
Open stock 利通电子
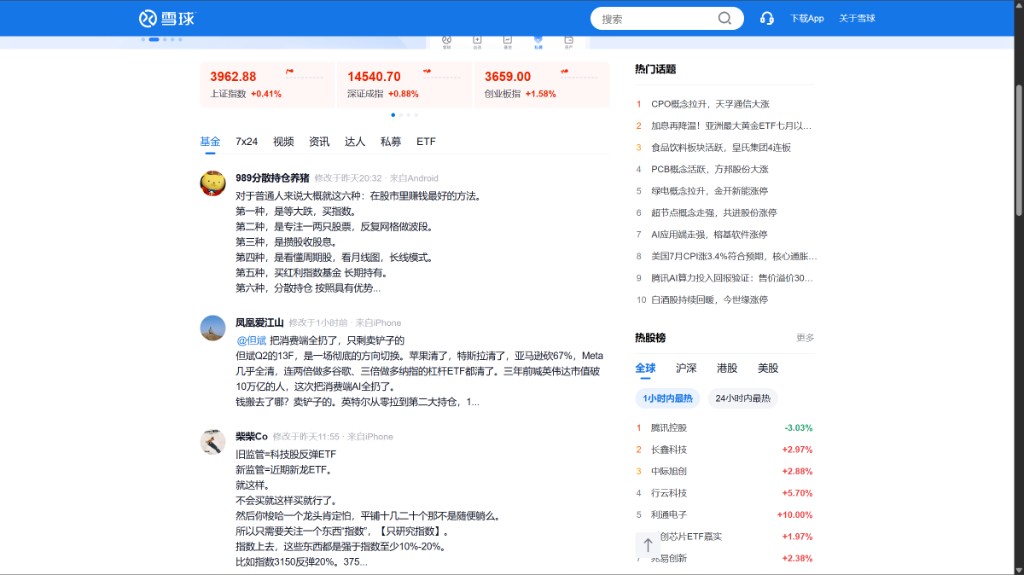tap(669, 515)
